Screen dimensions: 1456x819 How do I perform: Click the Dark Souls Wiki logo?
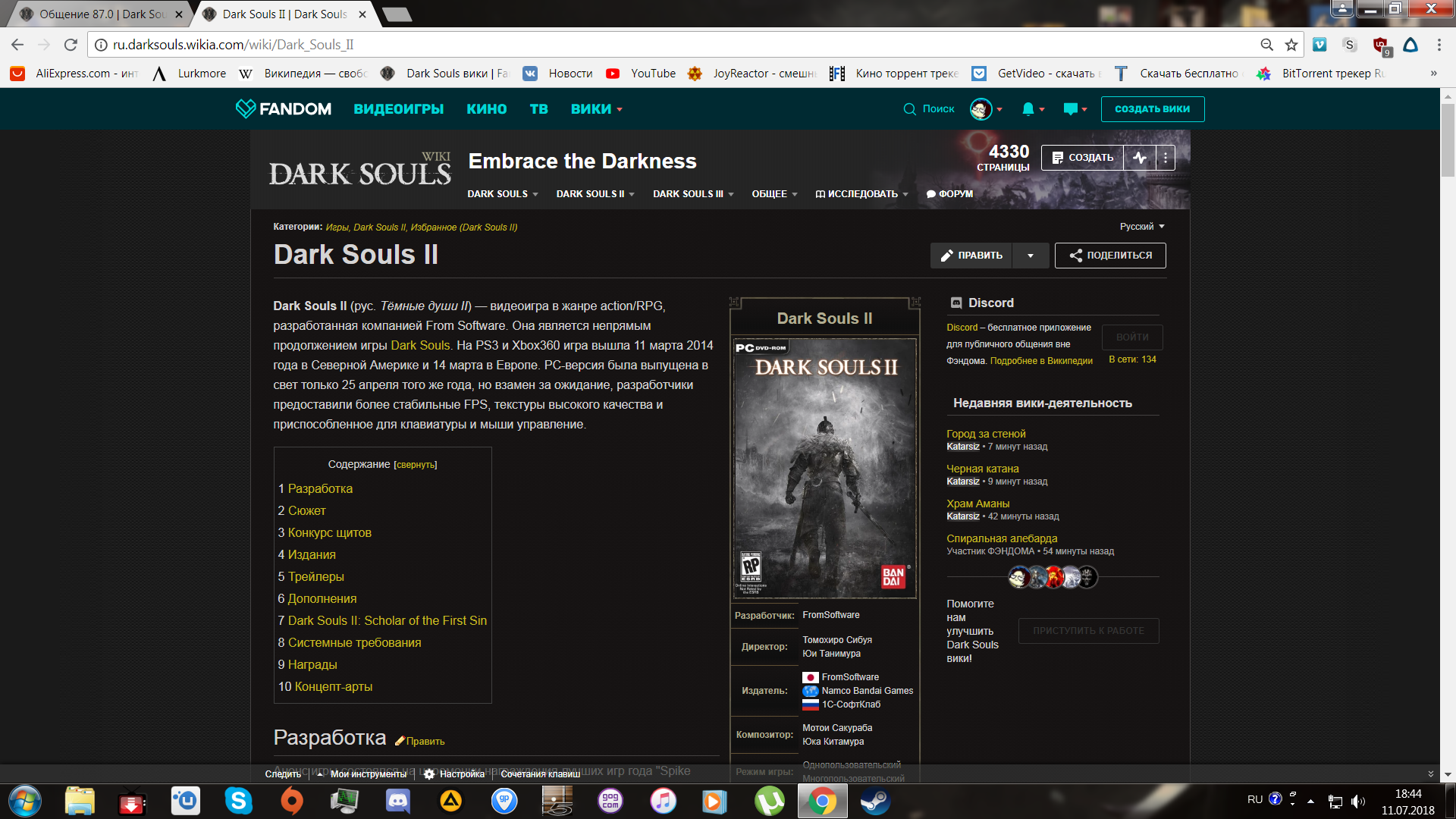point(359,170)
